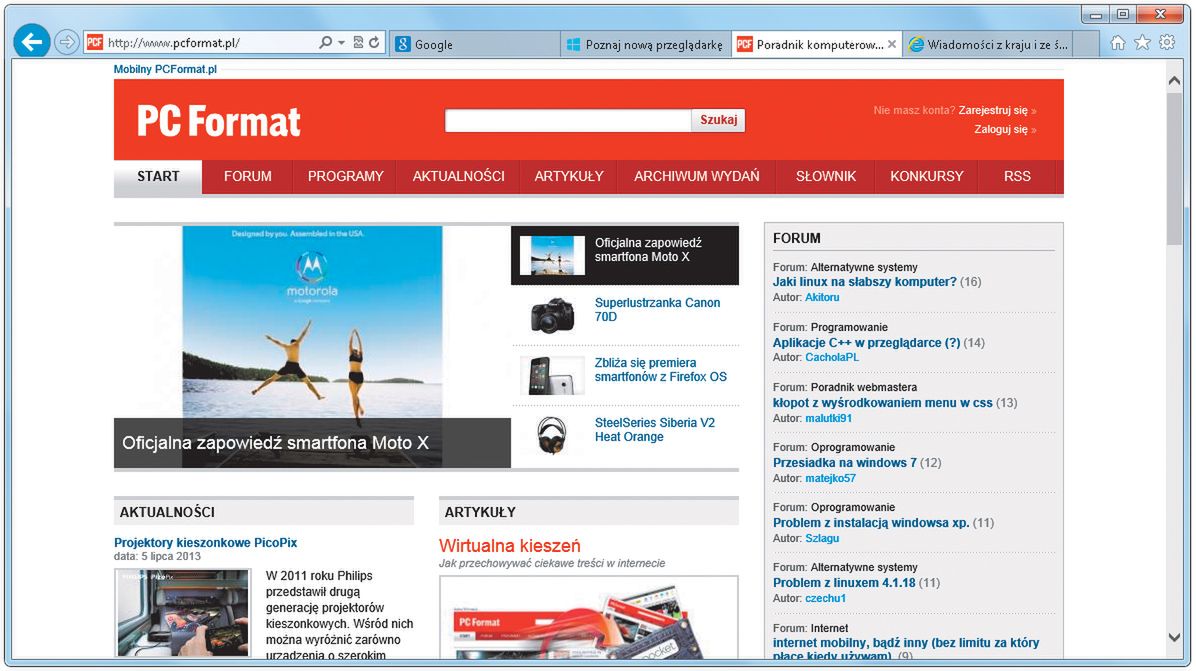Click the Oficjalna zapowiedź smartfona Moto X caption
The height and width of the screenshot is (671, 1196).
275,443
